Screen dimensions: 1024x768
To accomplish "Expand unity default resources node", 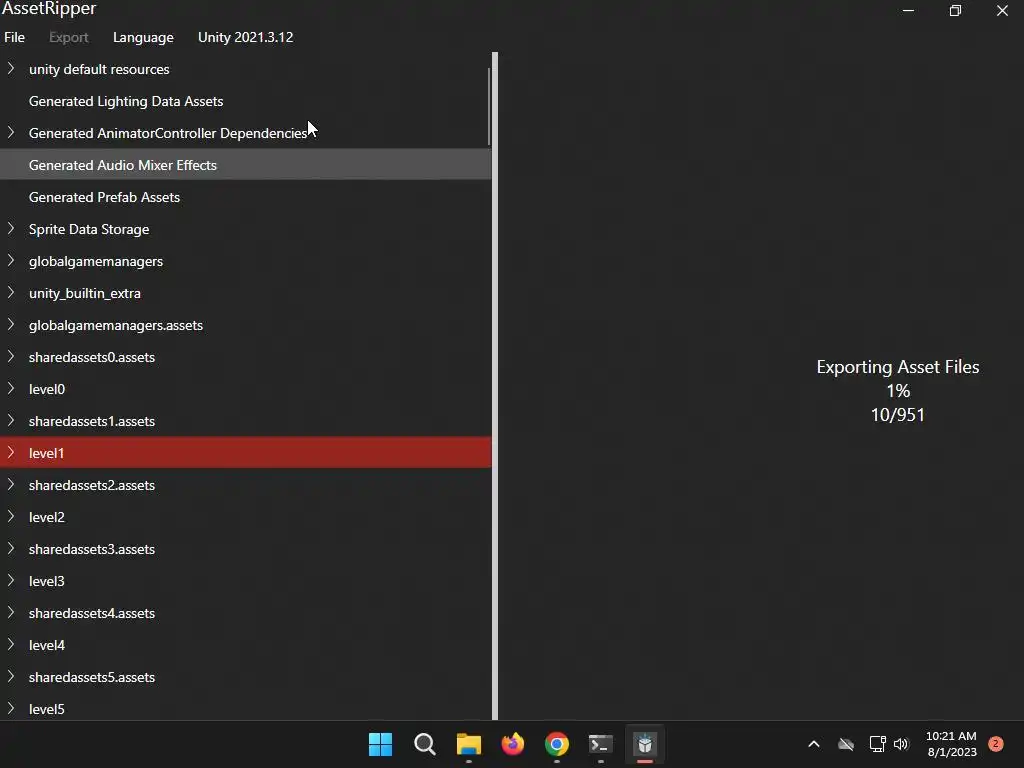I will [x=10, y=68].
